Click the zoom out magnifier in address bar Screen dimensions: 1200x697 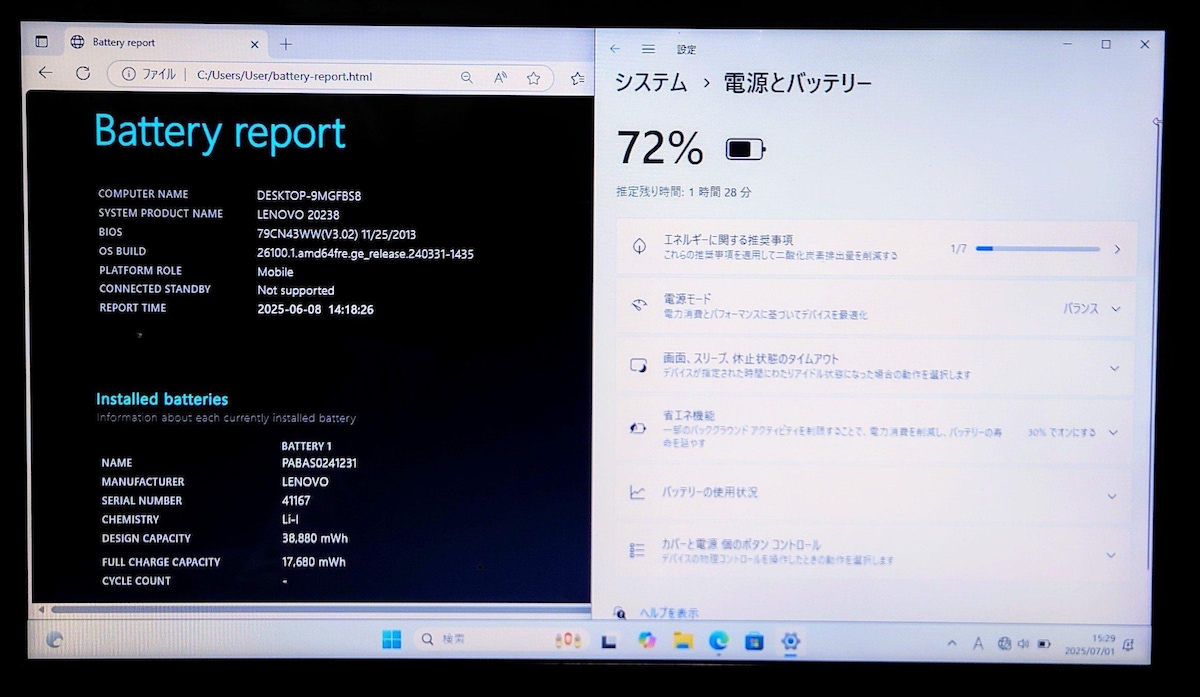click(467, 77)
